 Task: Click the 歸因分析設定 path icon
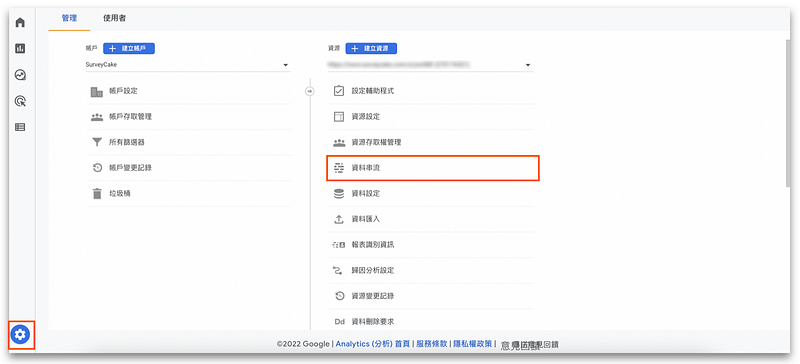339,271
